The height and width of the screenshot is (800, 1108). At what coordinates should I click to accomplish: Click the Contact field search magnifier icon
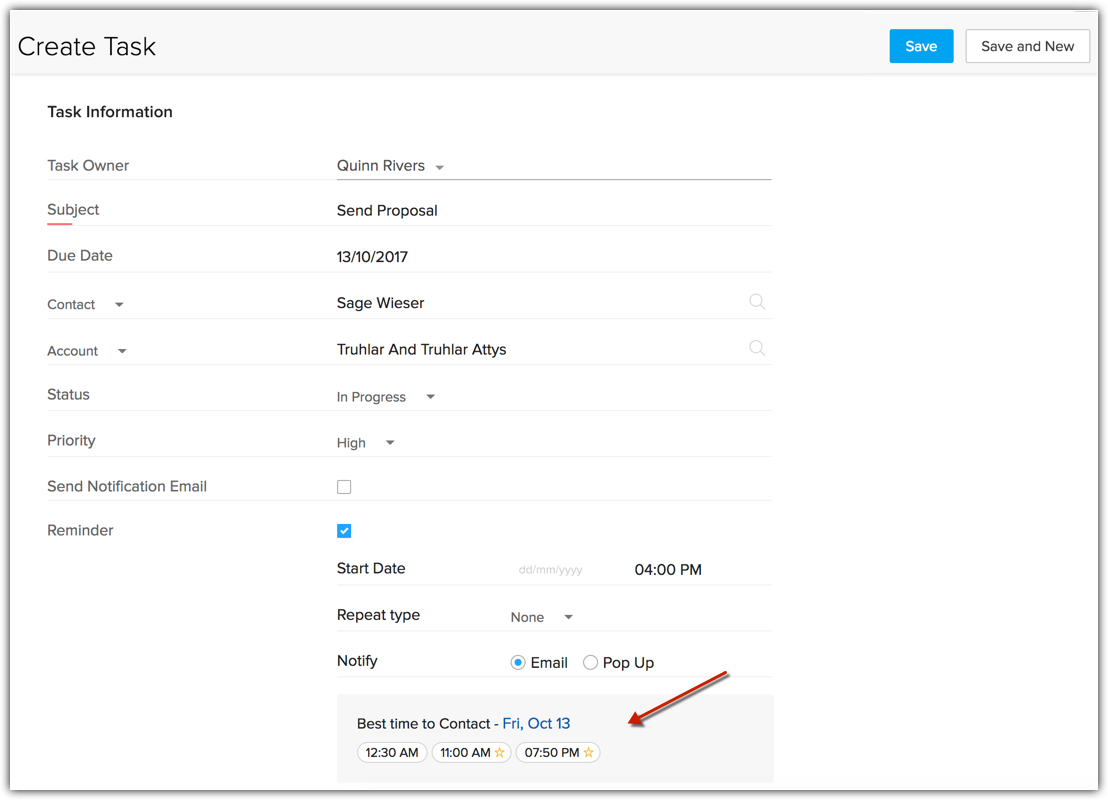757,302
